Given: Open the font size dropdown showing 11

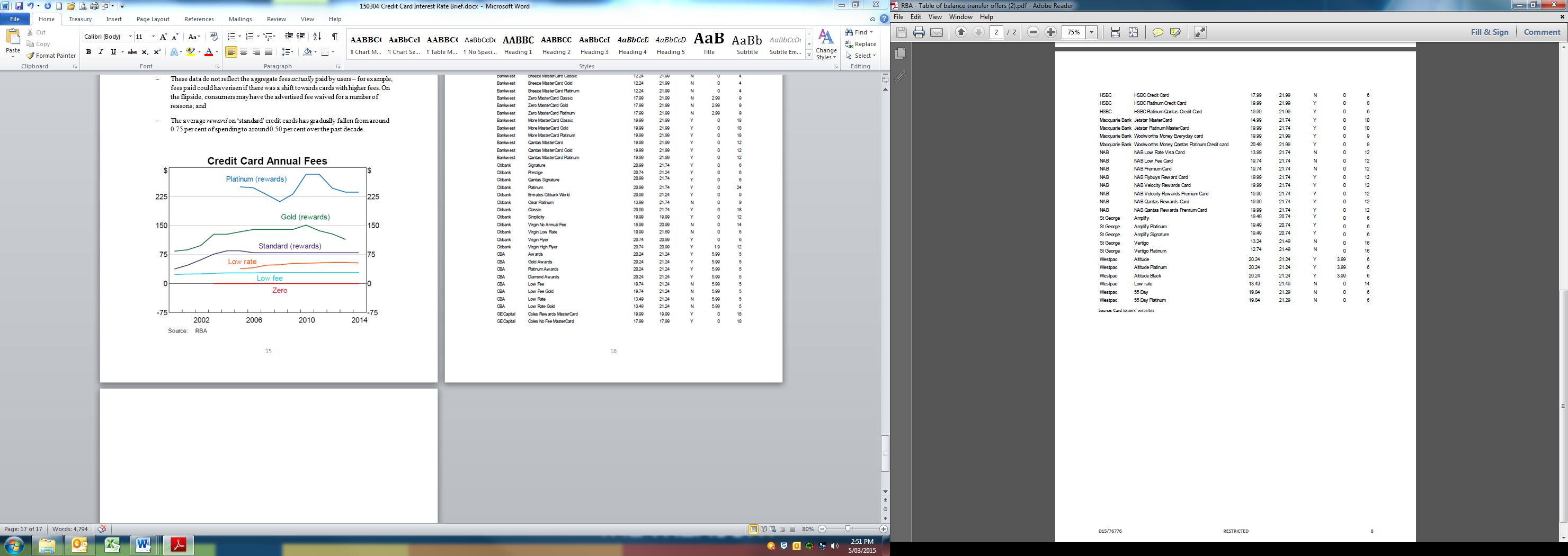Looking at the screenshot, I should pos(154,37).
